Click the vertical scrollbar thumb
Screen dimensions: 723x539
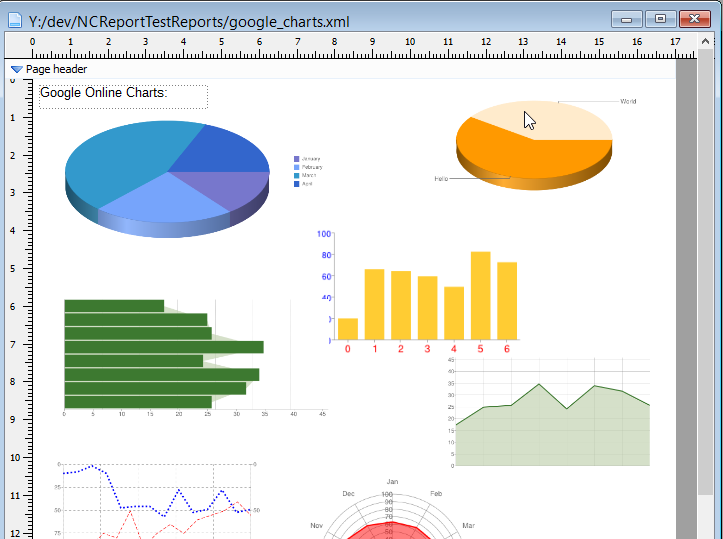tap(705, 272)
